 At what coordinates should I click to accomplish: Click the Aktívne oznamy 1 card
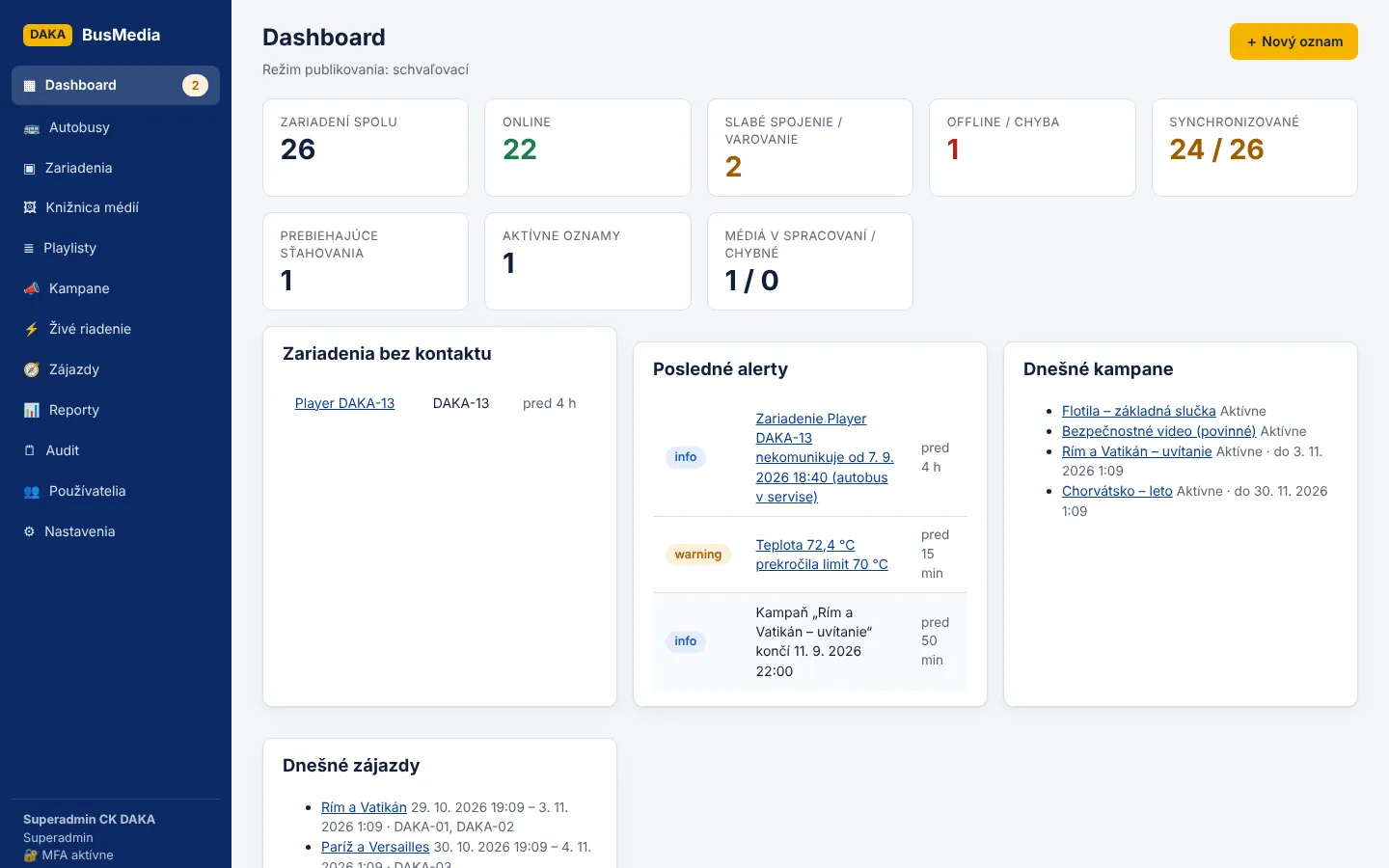587,261
